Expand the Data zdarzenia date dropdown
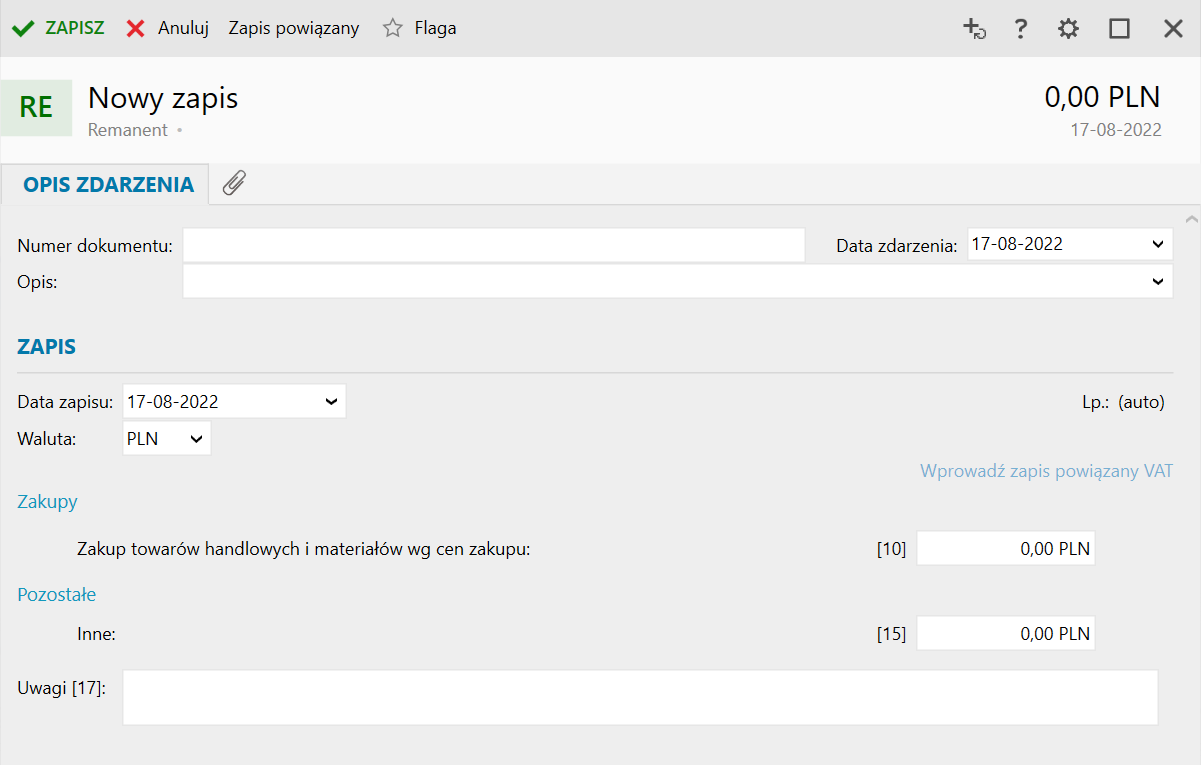1201x765 pixels. coord(1158,244)
